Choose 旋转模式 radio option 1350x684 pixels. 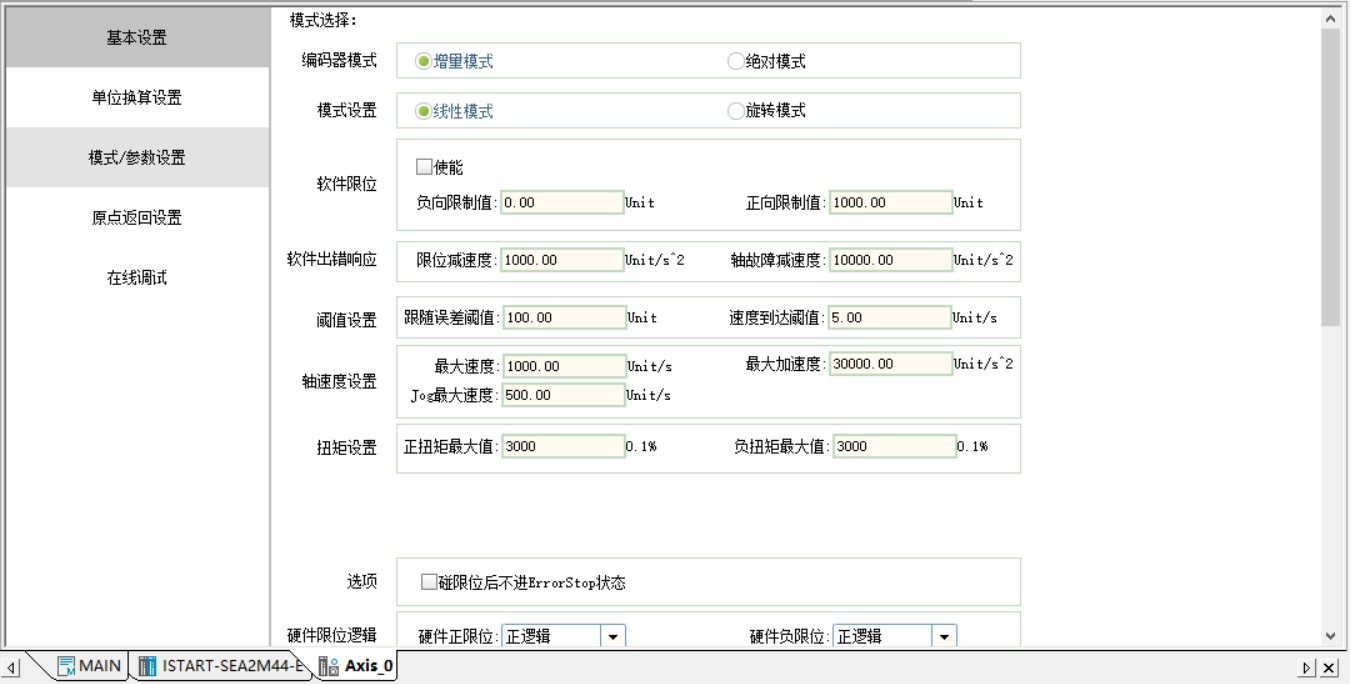[736, 111]
